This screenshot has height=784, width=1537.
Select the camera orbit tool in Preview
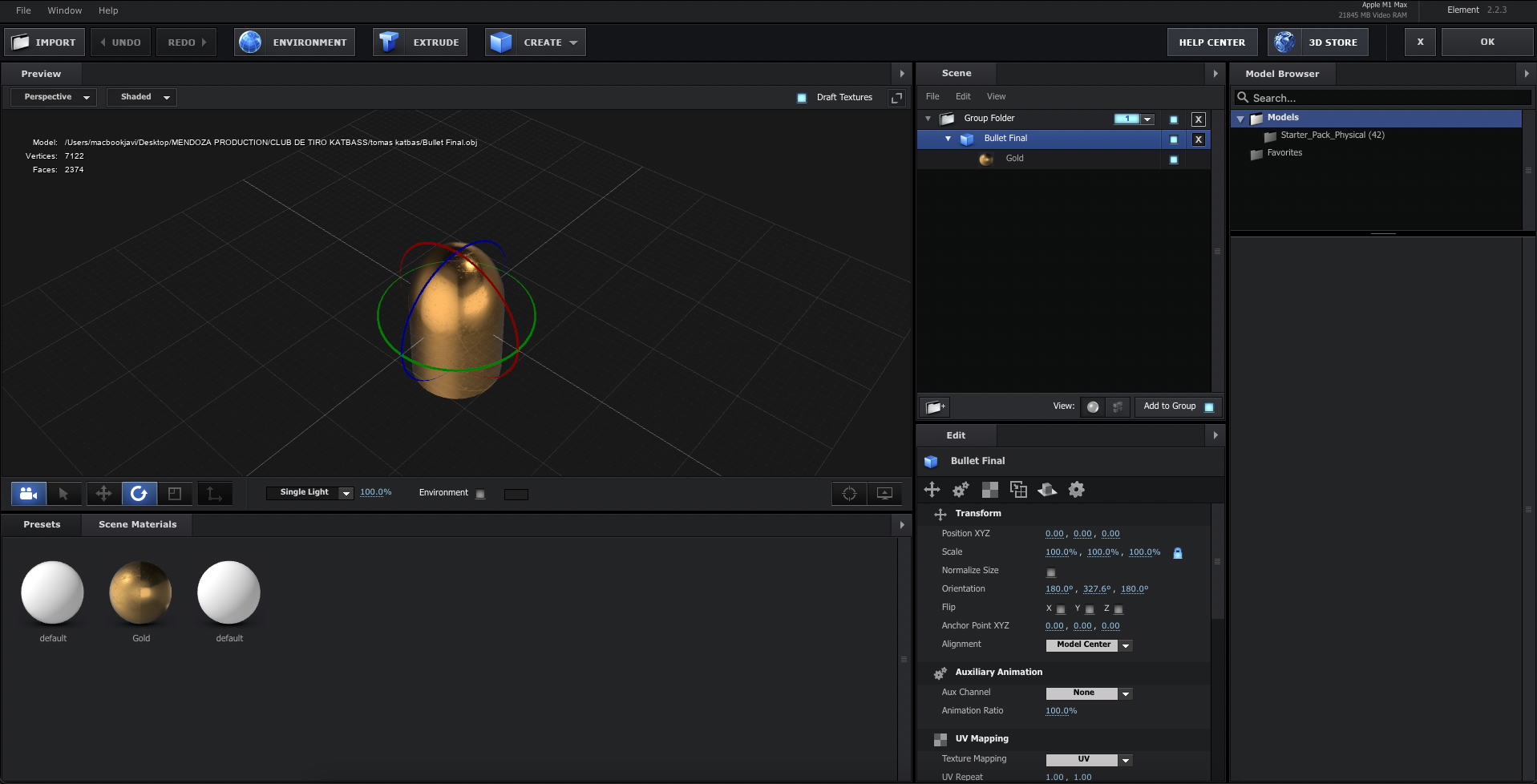click(x=28, y=494)
